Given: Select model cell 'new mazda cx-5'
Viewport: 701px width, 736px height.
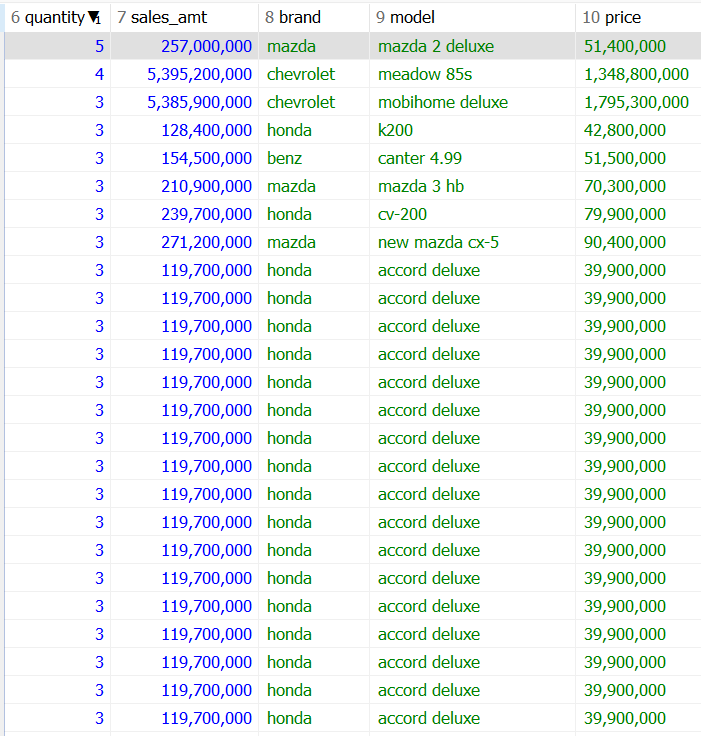Looking at the screenshot, I should (472, 242).
